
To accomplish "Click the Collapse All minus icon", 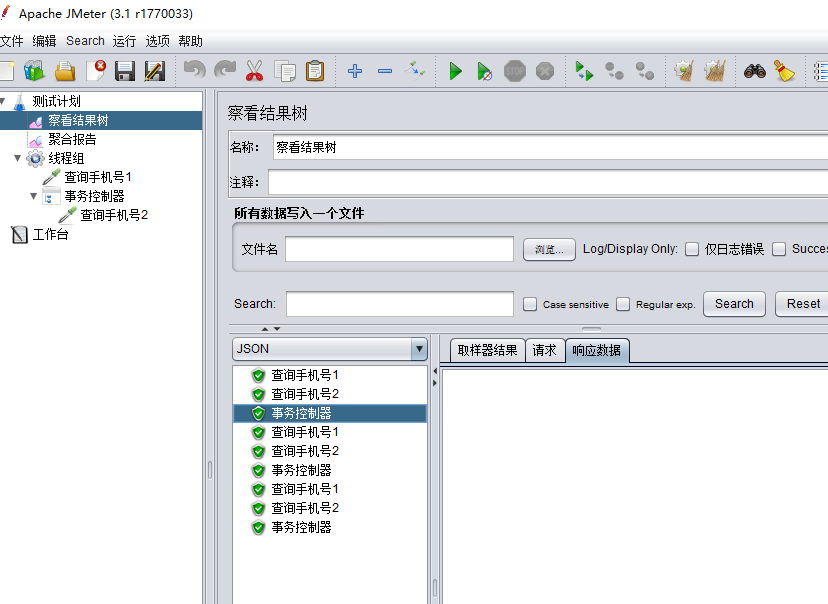I will 385,71.
